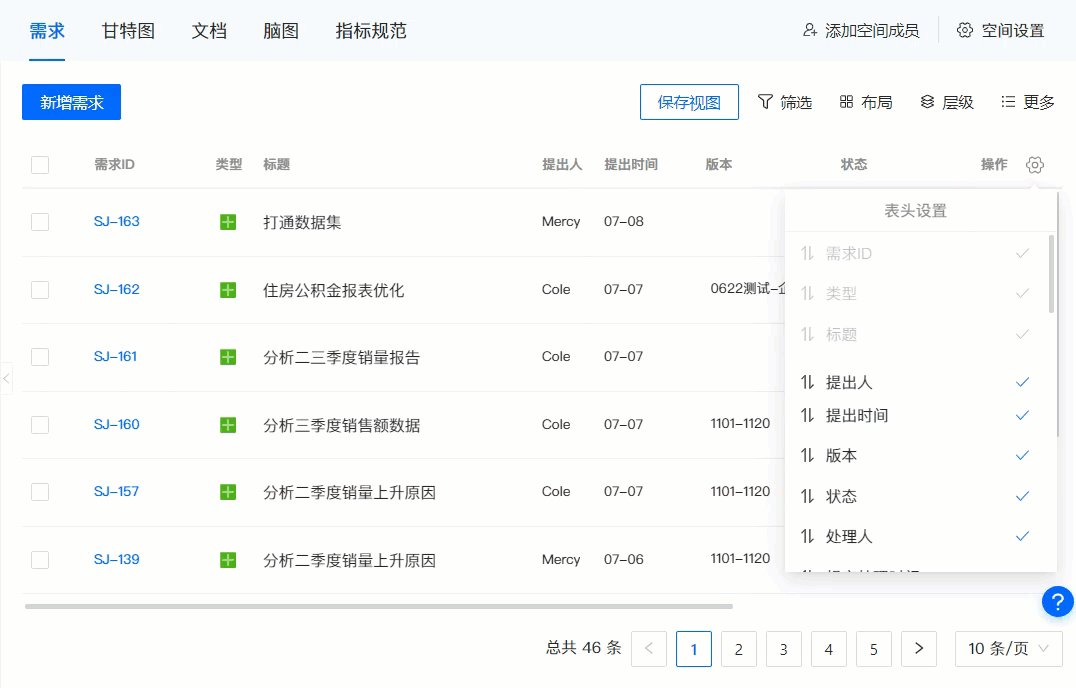Click the filter funnel icon
The image size is (1076, 688).
coord(765,102)
